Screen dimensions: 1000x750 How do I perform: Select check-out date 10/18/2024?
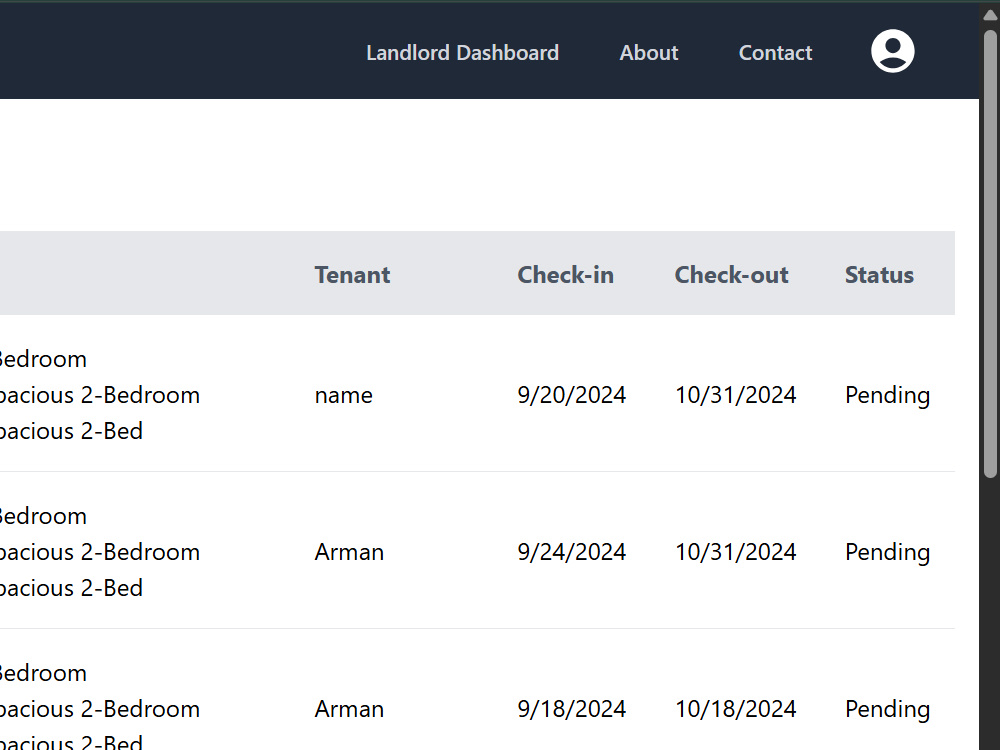[735, 709]
